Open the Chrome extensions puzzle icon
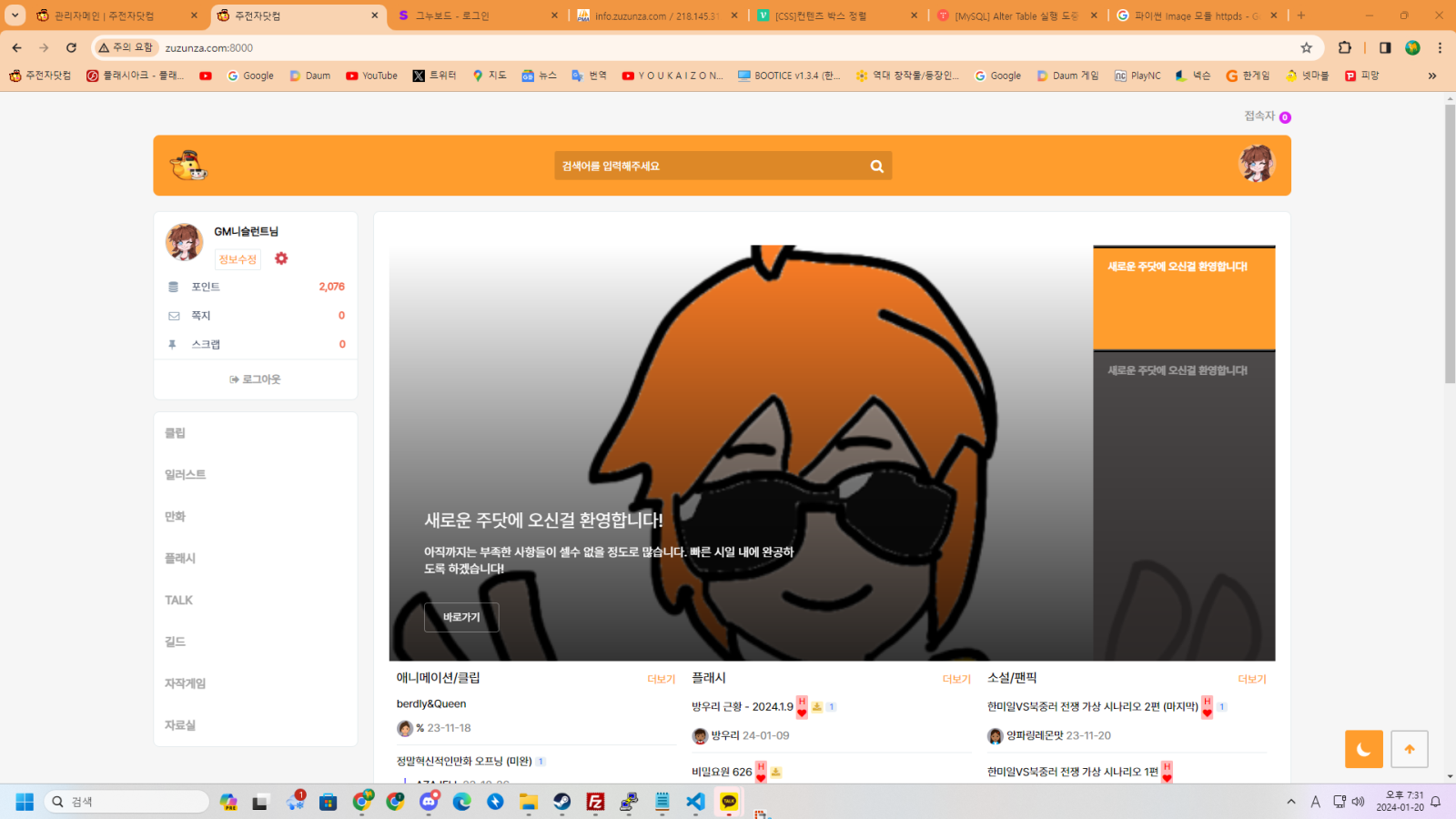1456x819 pixels. point(1344,47)
